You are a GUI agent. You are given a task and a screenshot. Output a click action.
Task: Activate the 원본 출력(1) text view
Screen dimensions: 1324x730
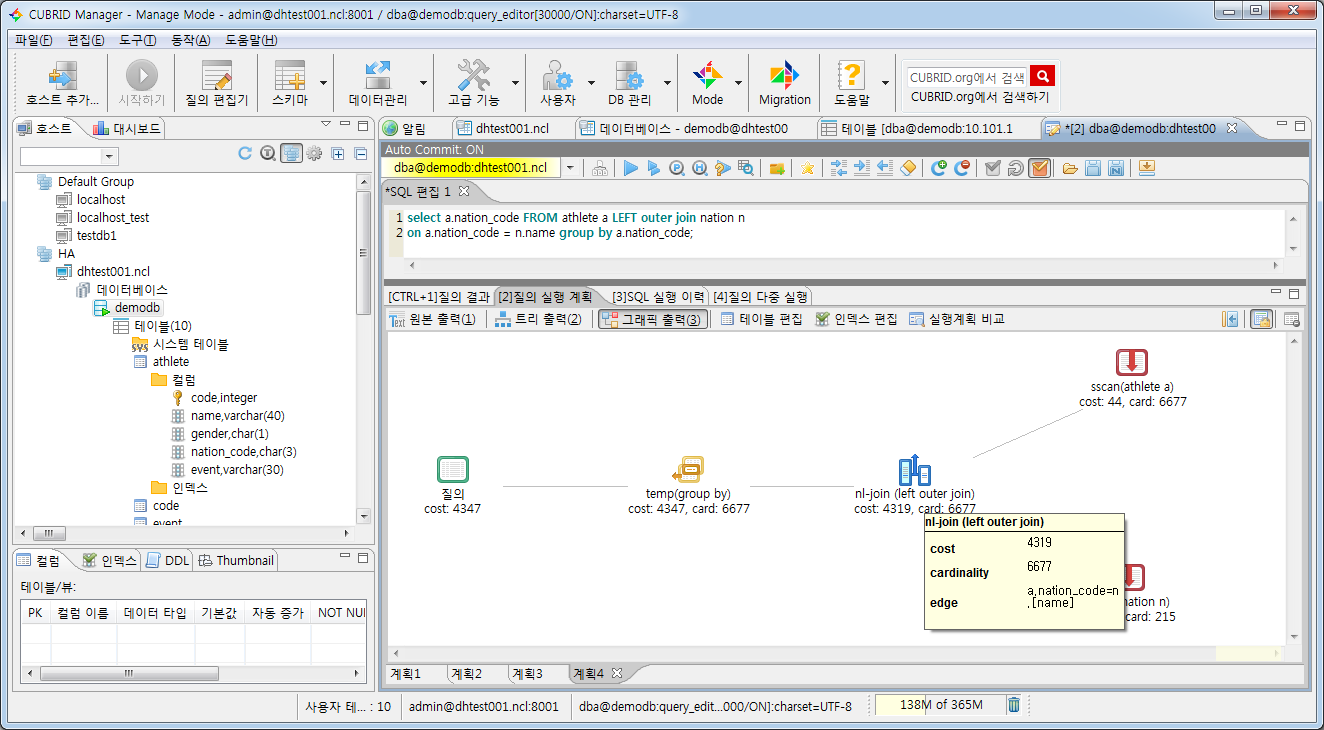pos(432,319)
